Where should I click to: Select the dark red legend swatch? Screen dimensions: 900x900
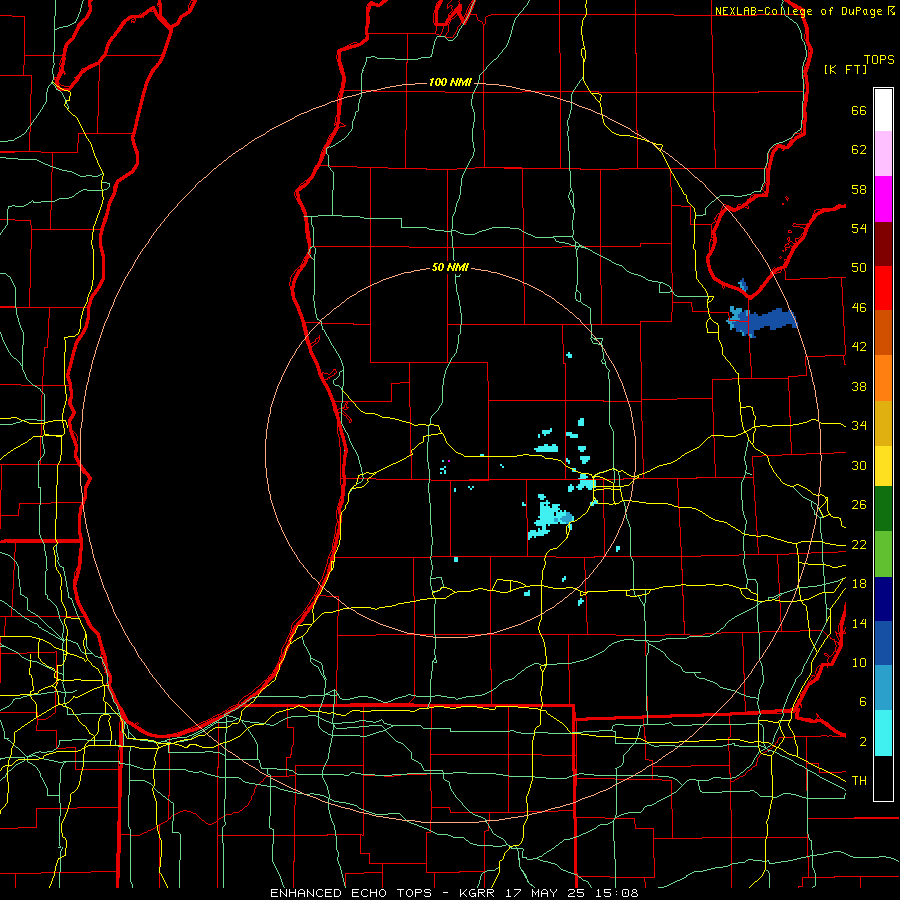click(x=883, y=244)
